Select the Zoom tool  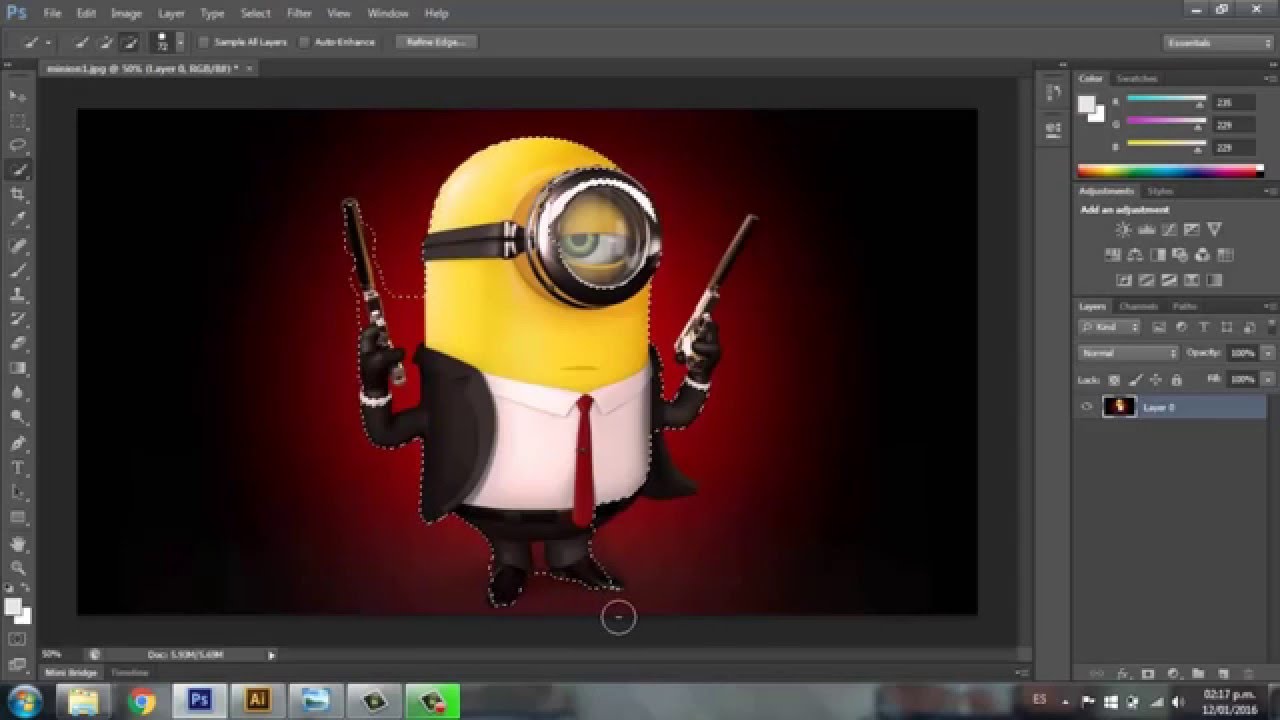[18, 568]
